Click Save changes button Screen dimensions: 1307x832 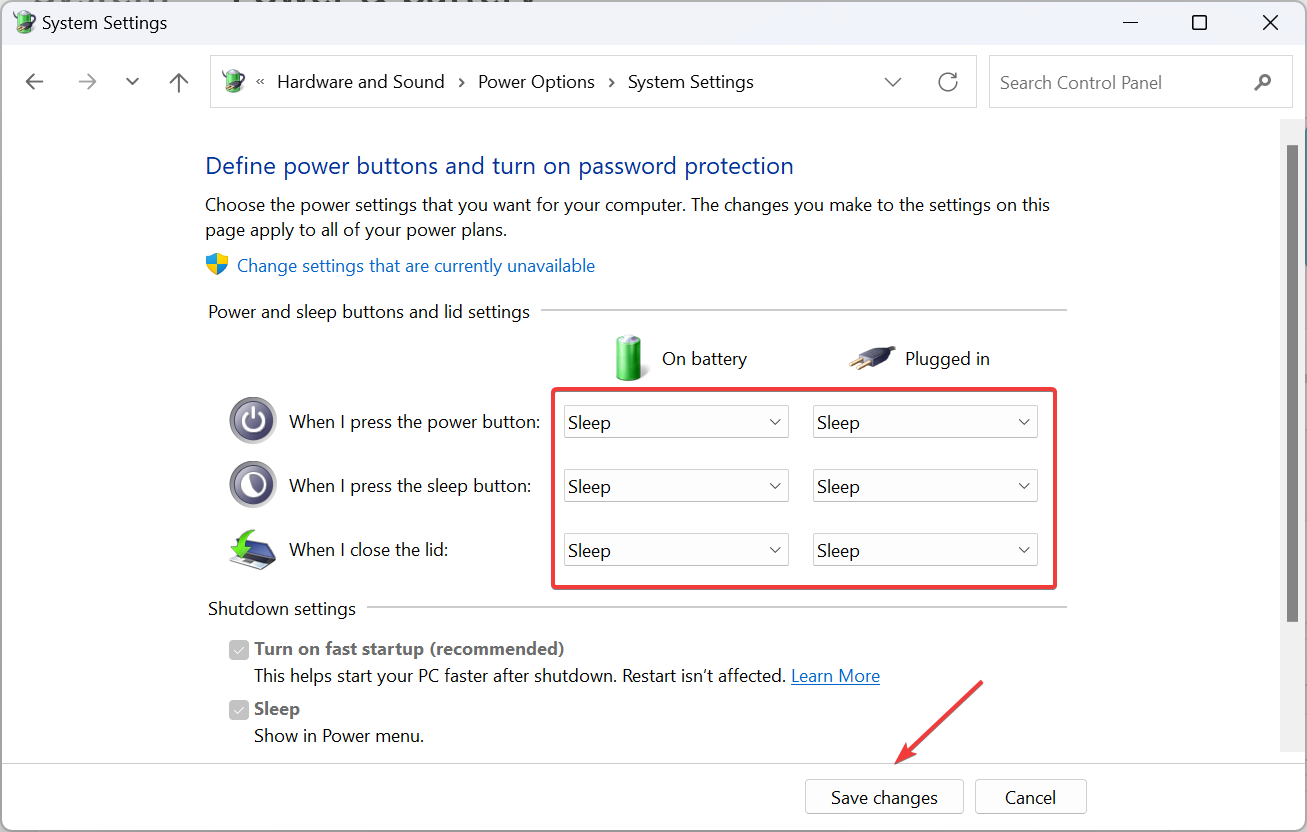pos(884,797)
